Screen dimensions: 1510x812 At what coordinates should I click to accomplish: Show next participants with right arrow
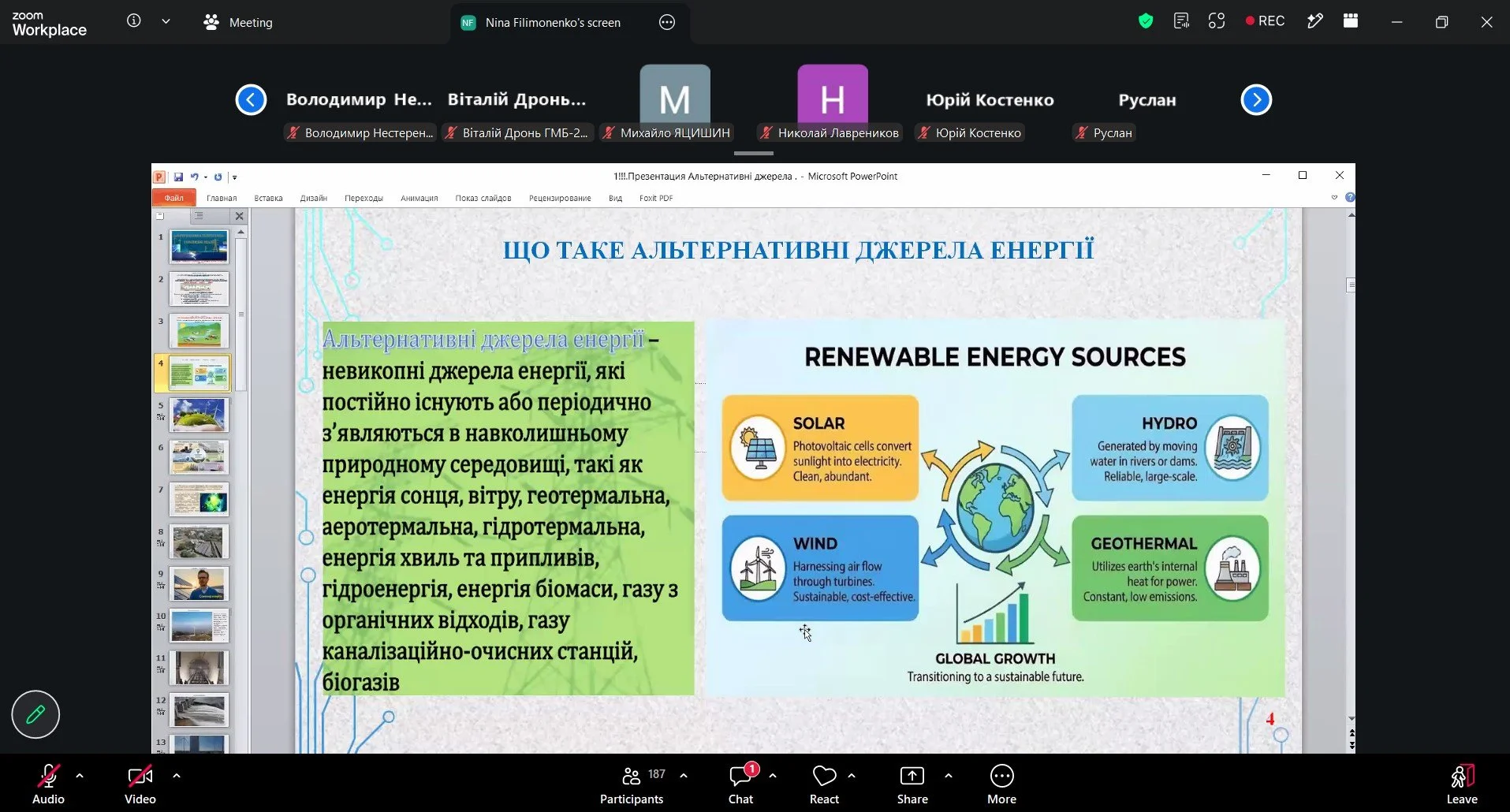[1256, 100]
